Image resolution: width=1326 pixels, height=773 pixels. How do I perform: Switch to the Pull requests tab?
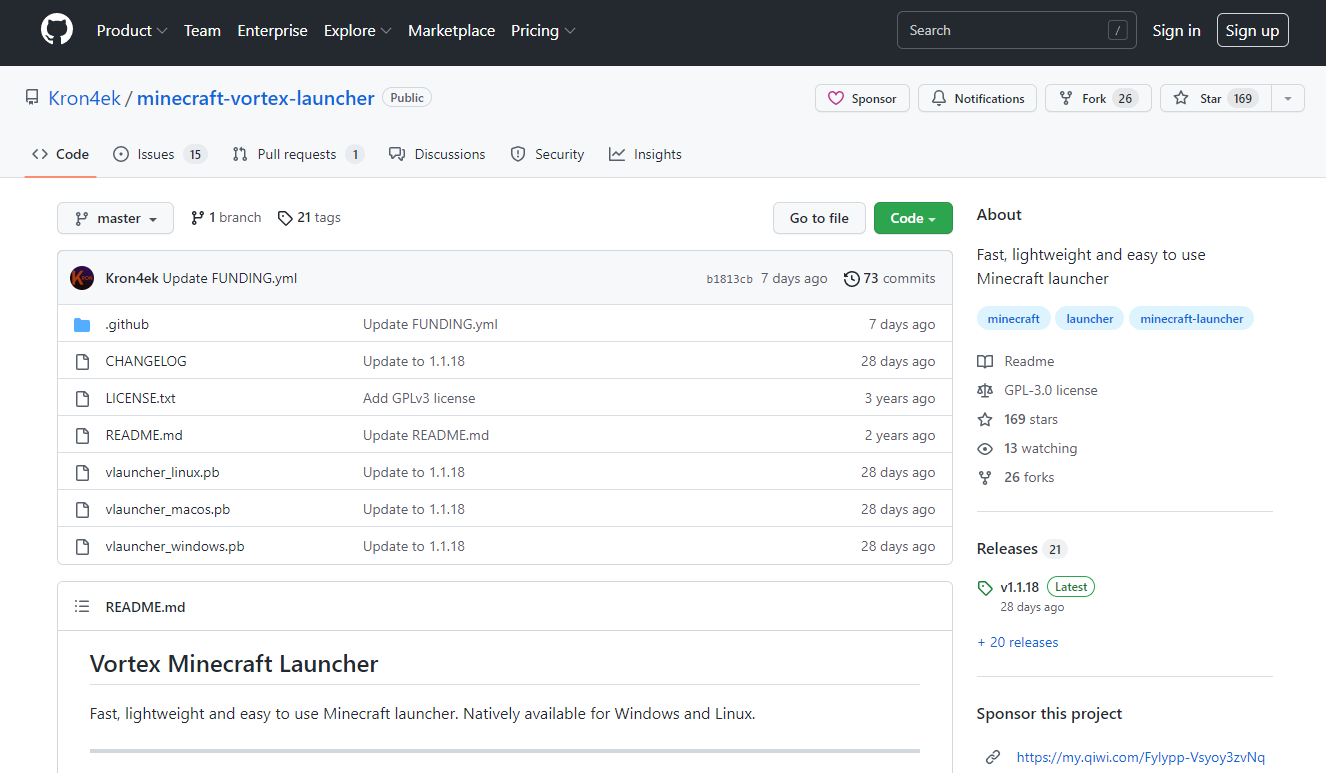point(298,154)
